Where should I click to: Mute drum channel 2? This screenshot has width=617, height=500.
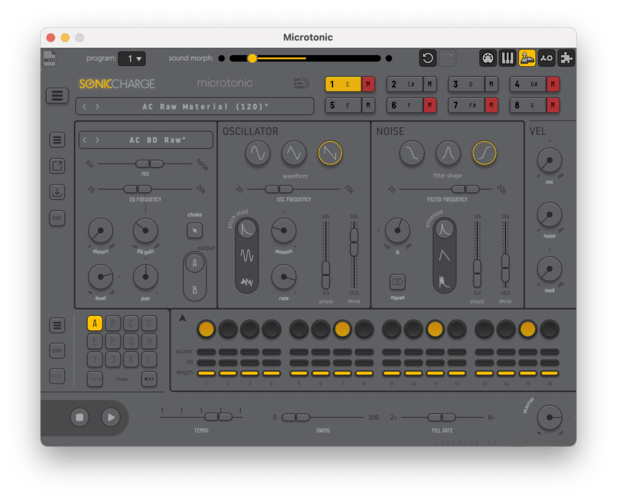[x=430, y=84]
